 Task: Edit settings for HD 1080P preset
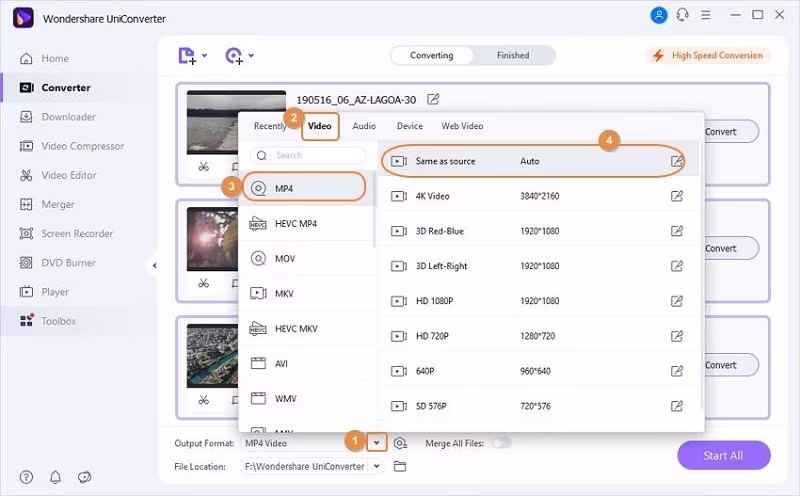(677, 301)
